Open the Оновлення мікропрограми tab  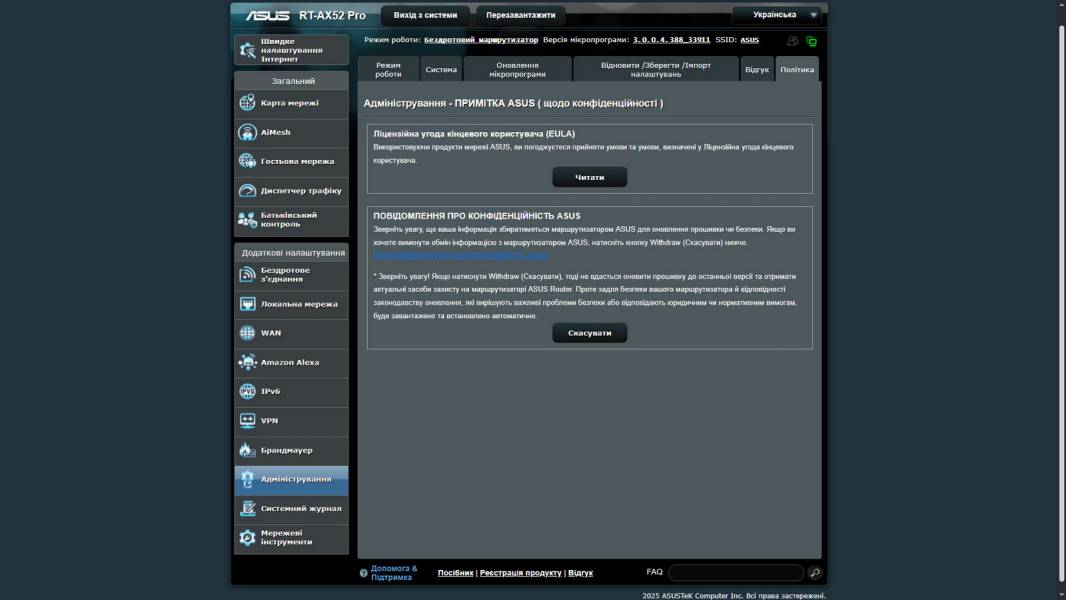(517, 69)
